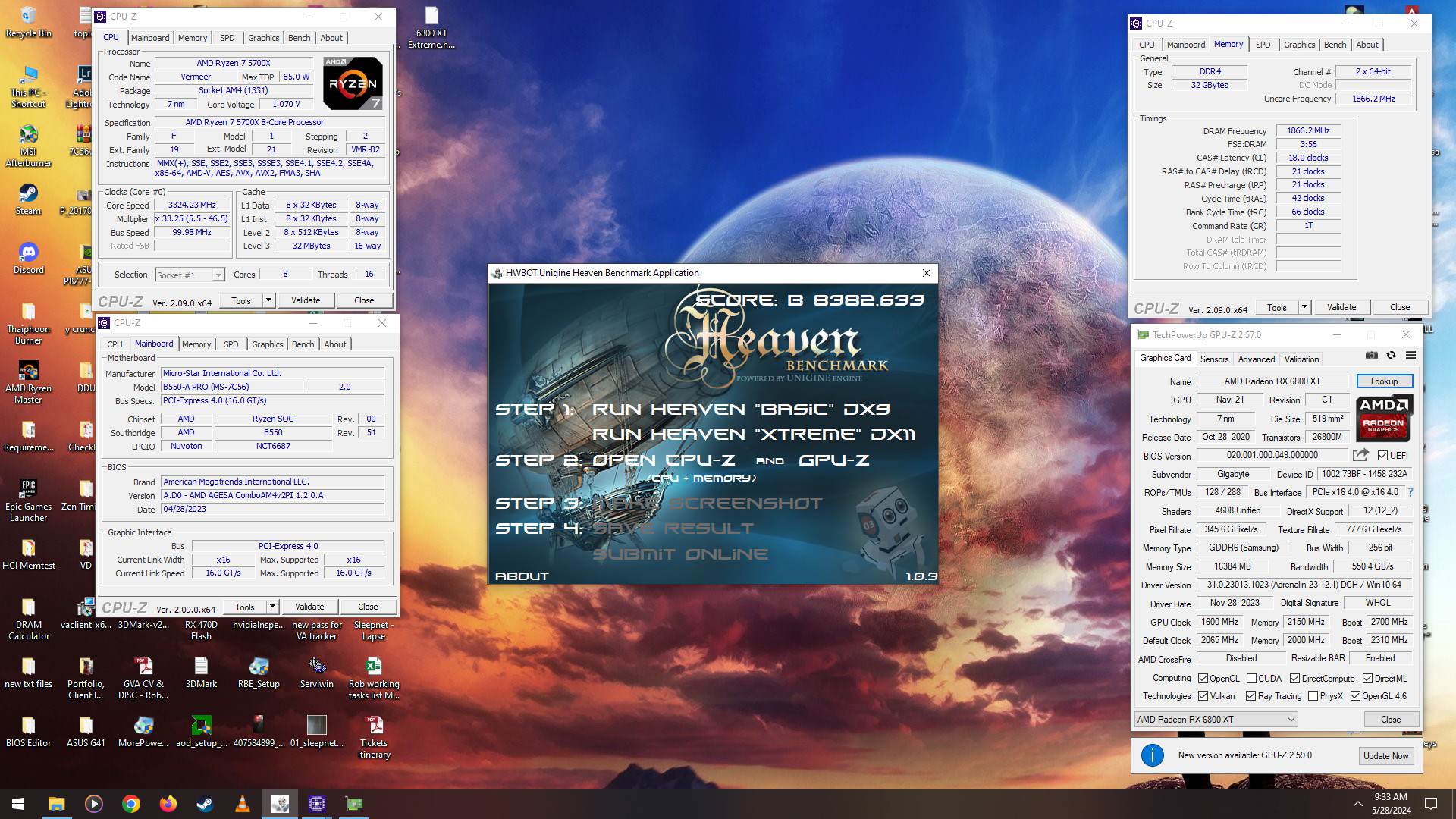
Task: Click Update Now button in GPU-Z notice
Action: tap(1385, 756)
